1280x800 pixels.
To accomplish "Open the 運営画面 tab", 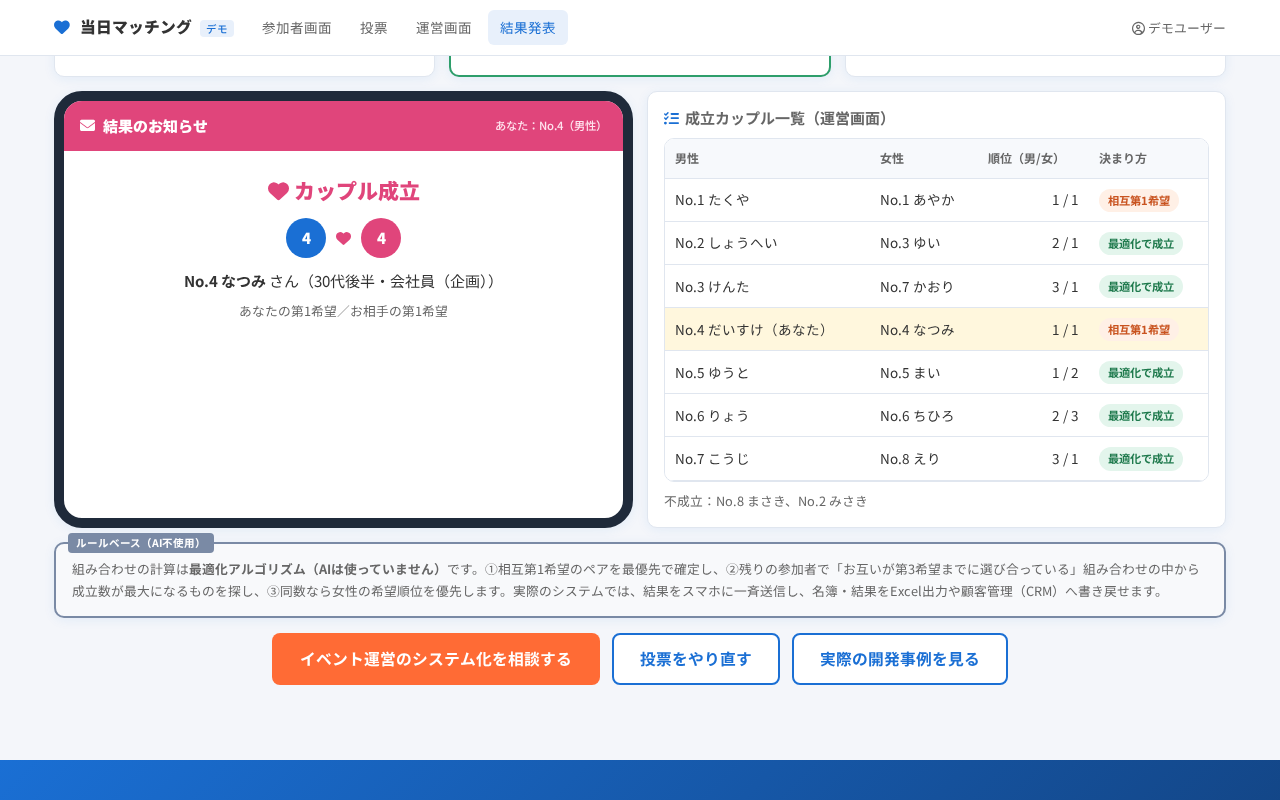I will click(444, 28).
